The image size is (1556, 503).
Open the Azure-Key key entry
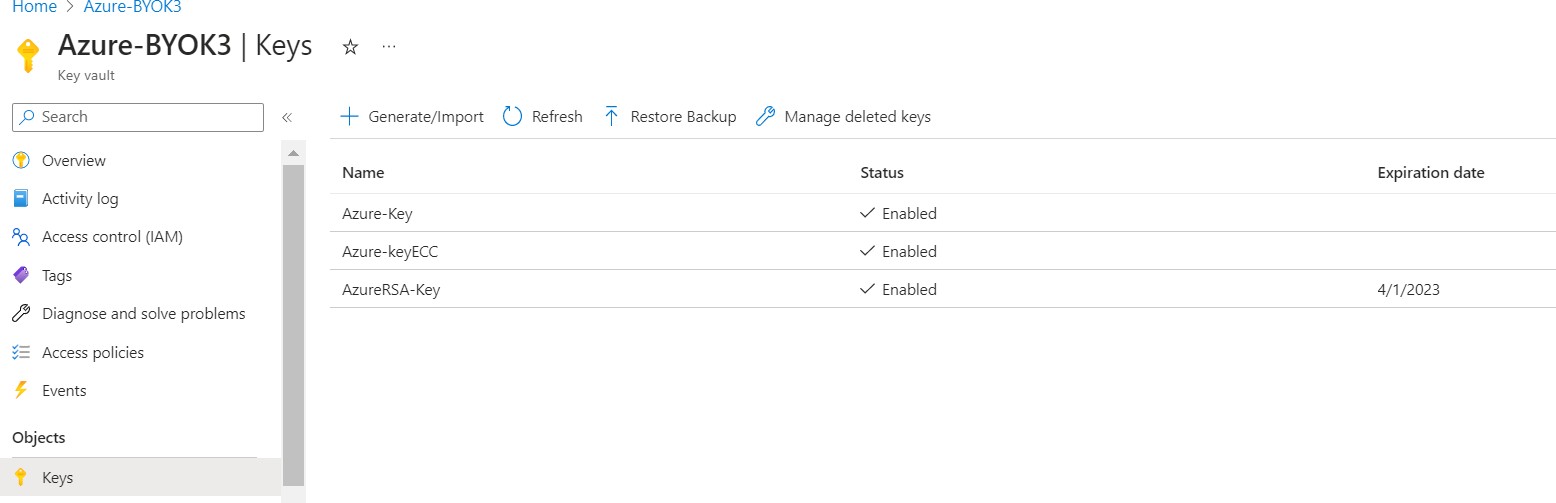377,213
